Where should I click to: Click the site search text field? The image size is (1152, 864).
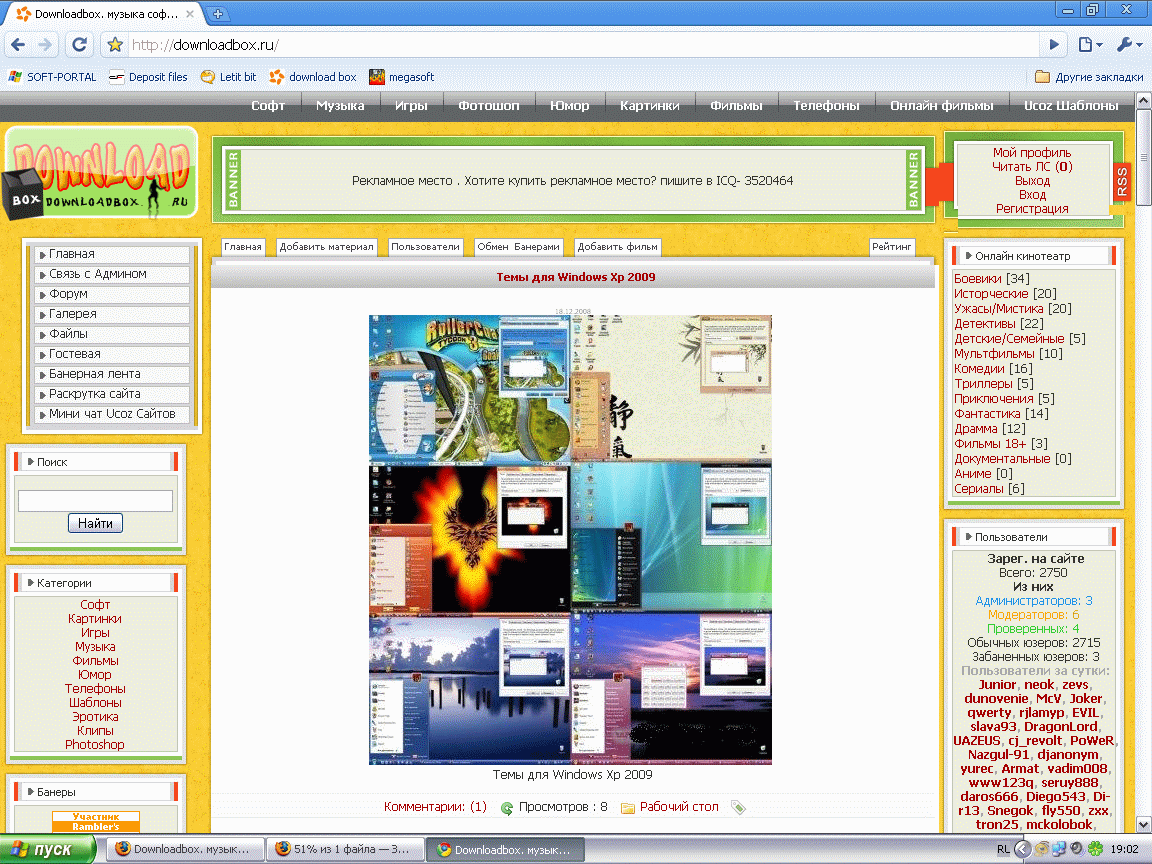point(96,500)
